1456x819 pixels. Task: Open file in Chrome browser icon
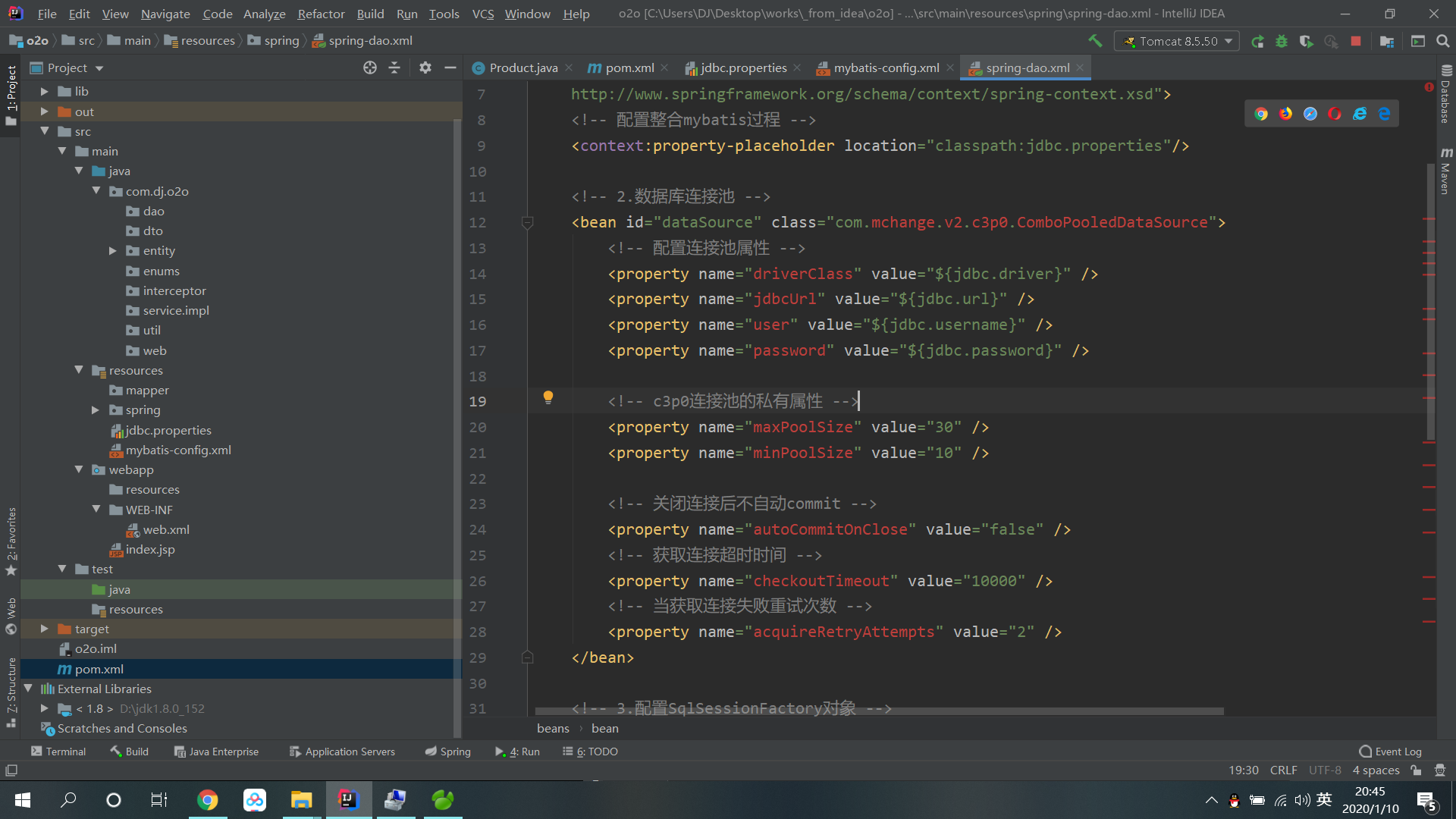coord(1261,114)
